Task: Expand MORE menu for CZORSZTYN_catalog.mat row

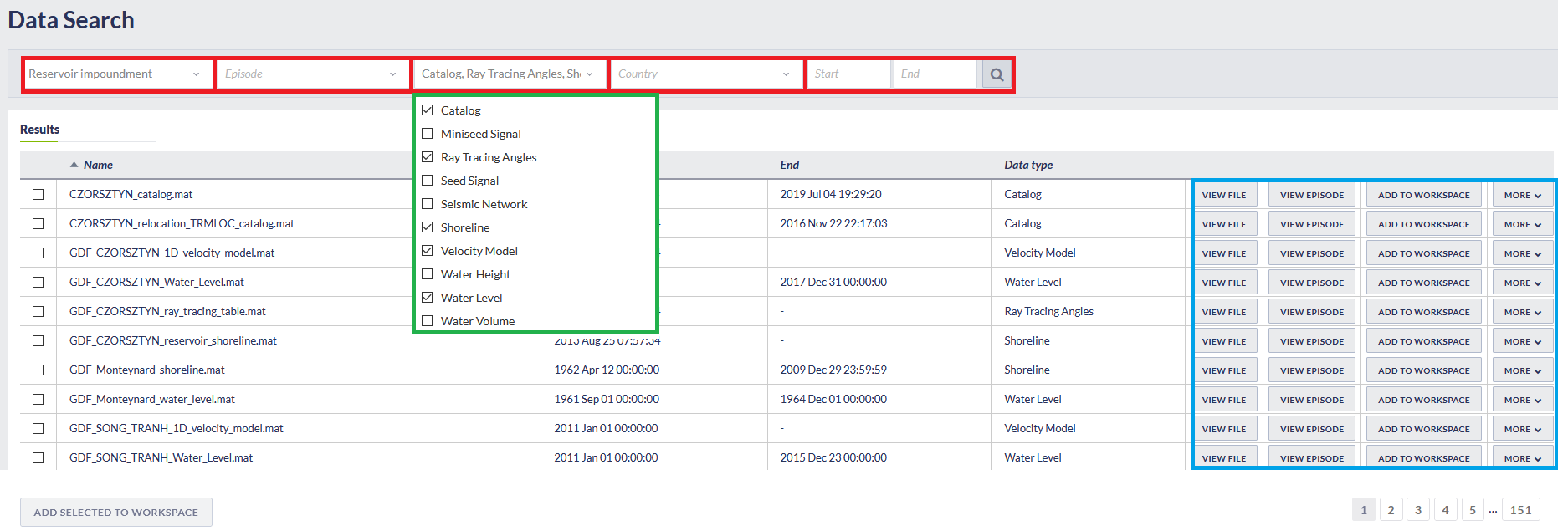Action: [1522, 195]
